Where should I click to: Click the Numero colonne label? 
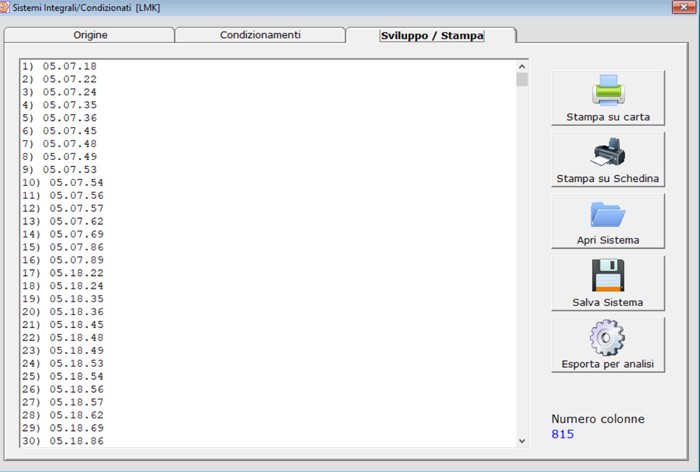598,419
